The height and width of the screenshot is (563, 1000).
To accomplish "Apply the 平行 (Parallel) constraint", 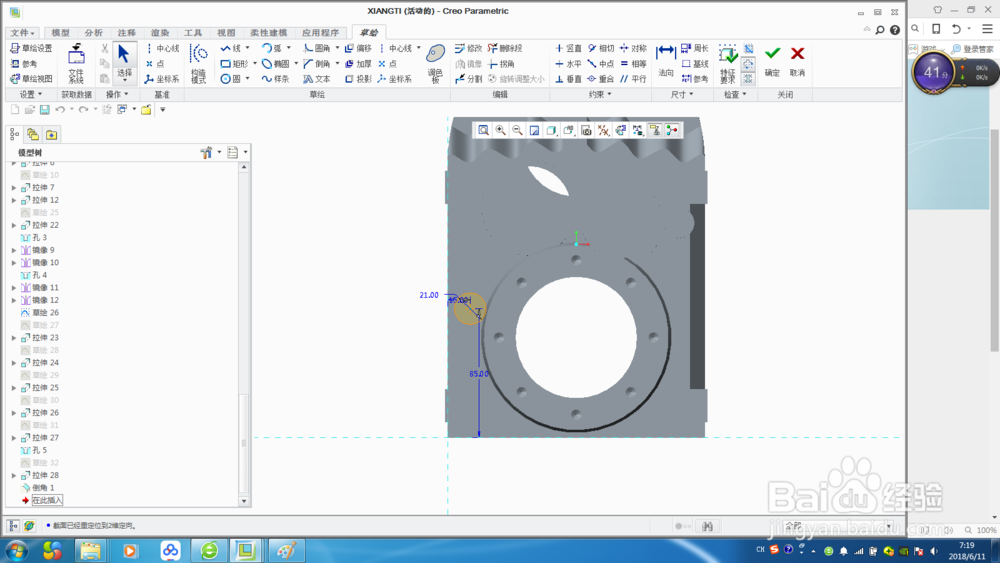I will coord(633,79).
